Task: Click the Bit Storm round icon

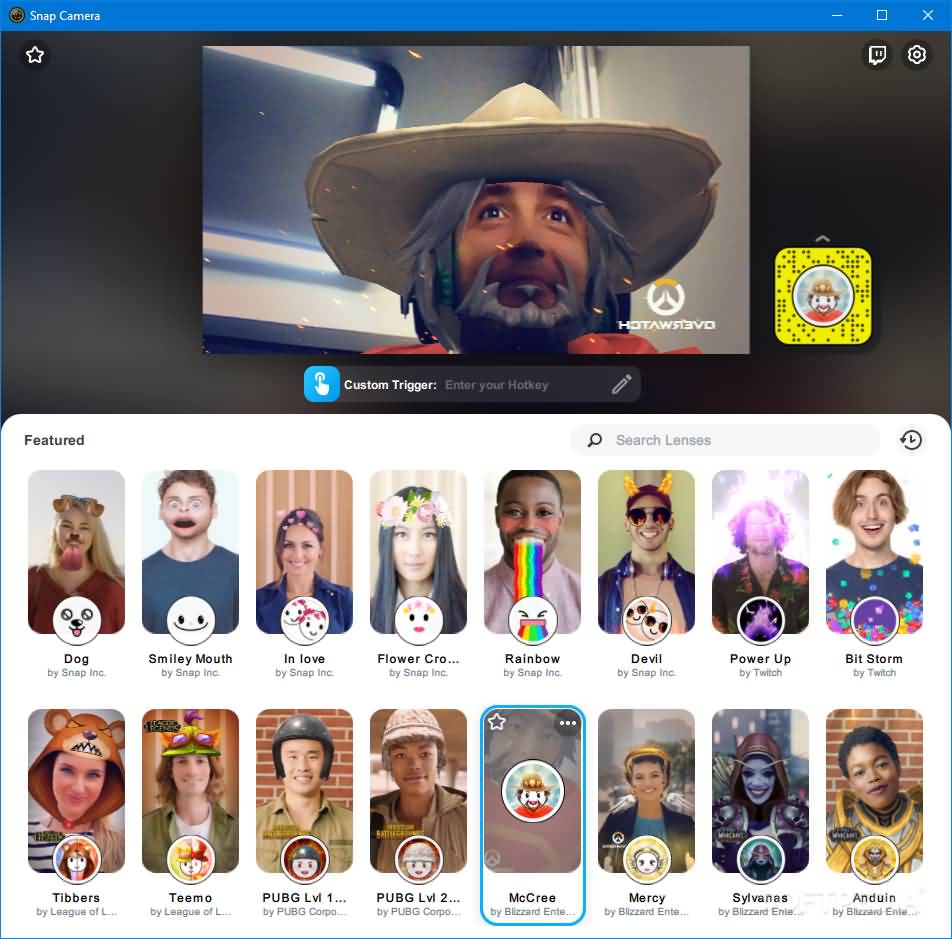Action: (874, 620)
